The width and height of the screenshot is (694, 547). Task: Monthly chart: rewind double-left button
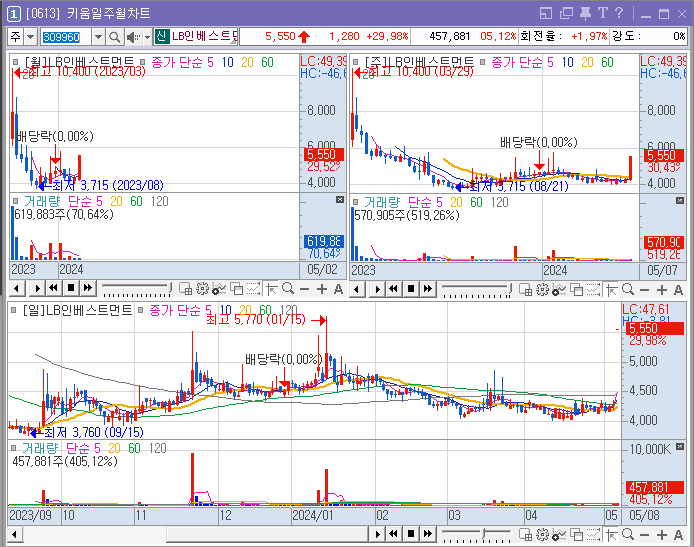tap(54, 289)
